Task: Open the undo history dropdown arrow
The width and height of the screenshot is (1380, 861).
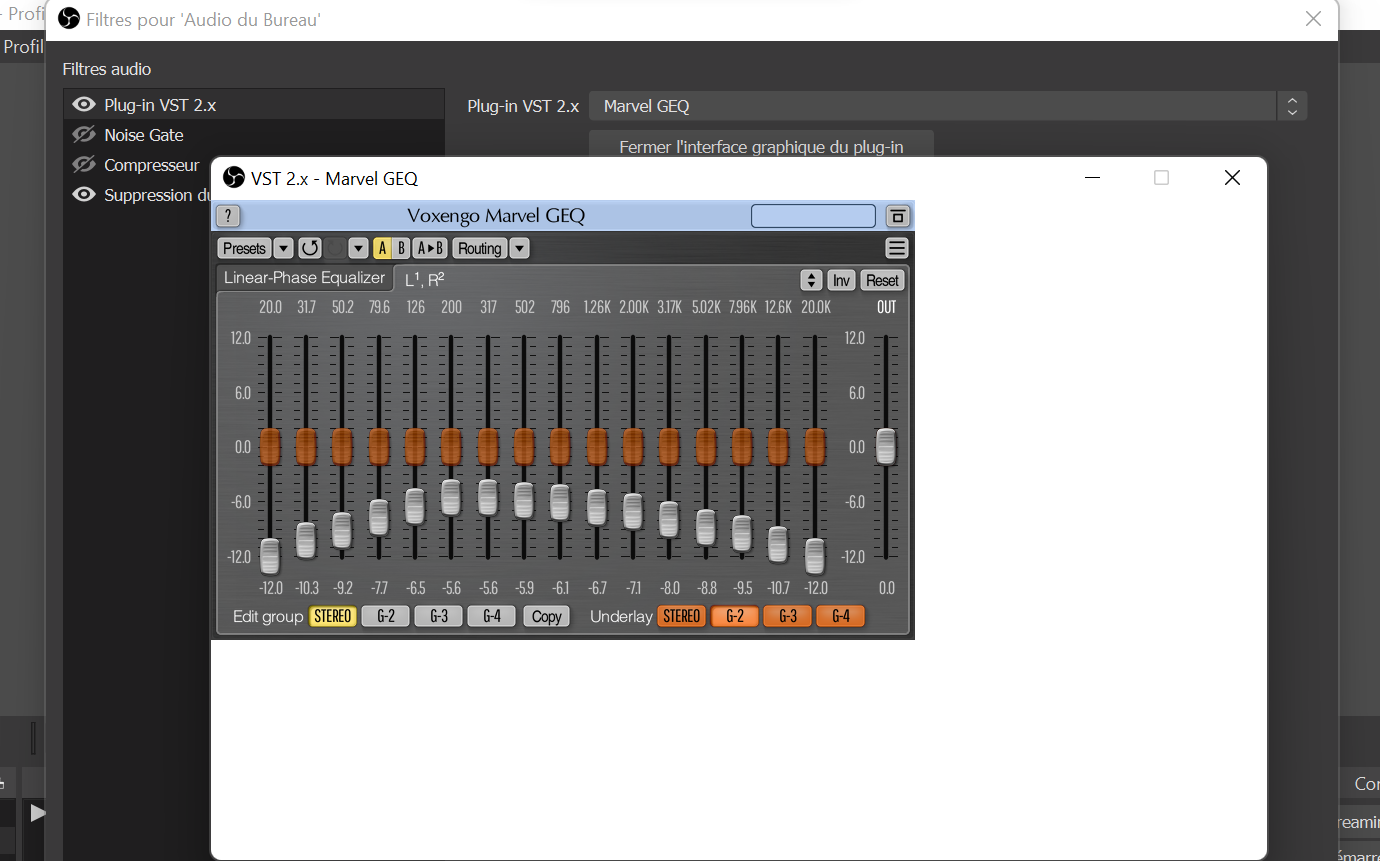Action: tap(358, 248)
